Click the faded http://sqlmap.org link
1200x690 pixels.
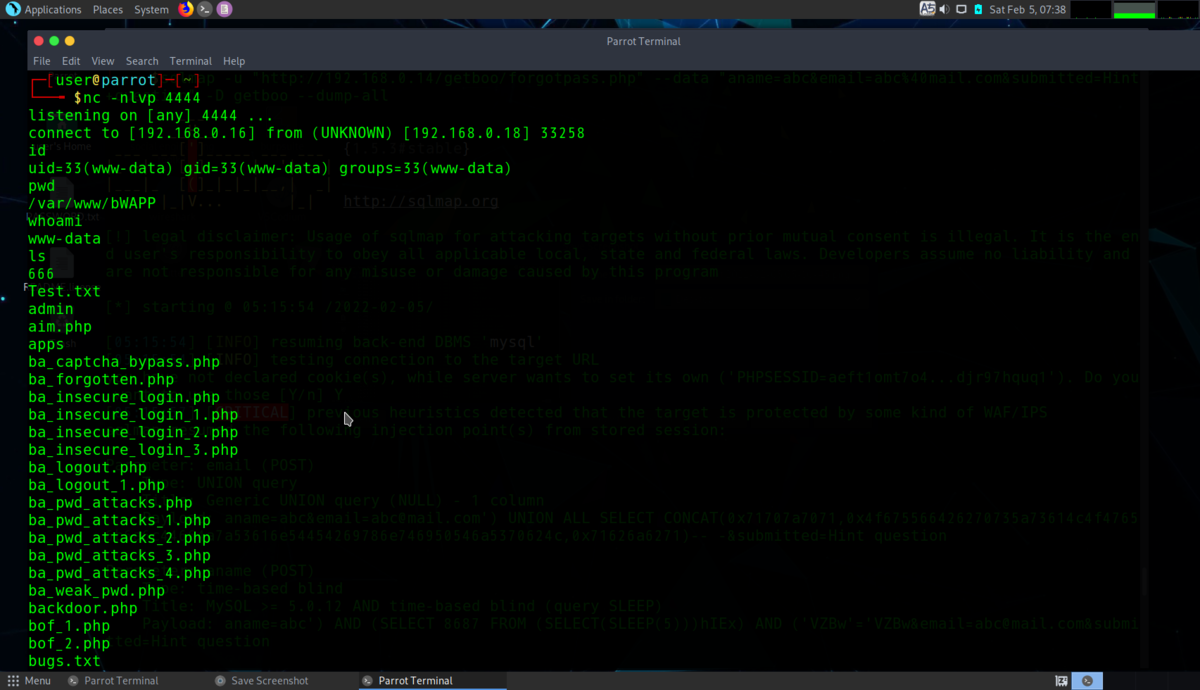point(421,202)
